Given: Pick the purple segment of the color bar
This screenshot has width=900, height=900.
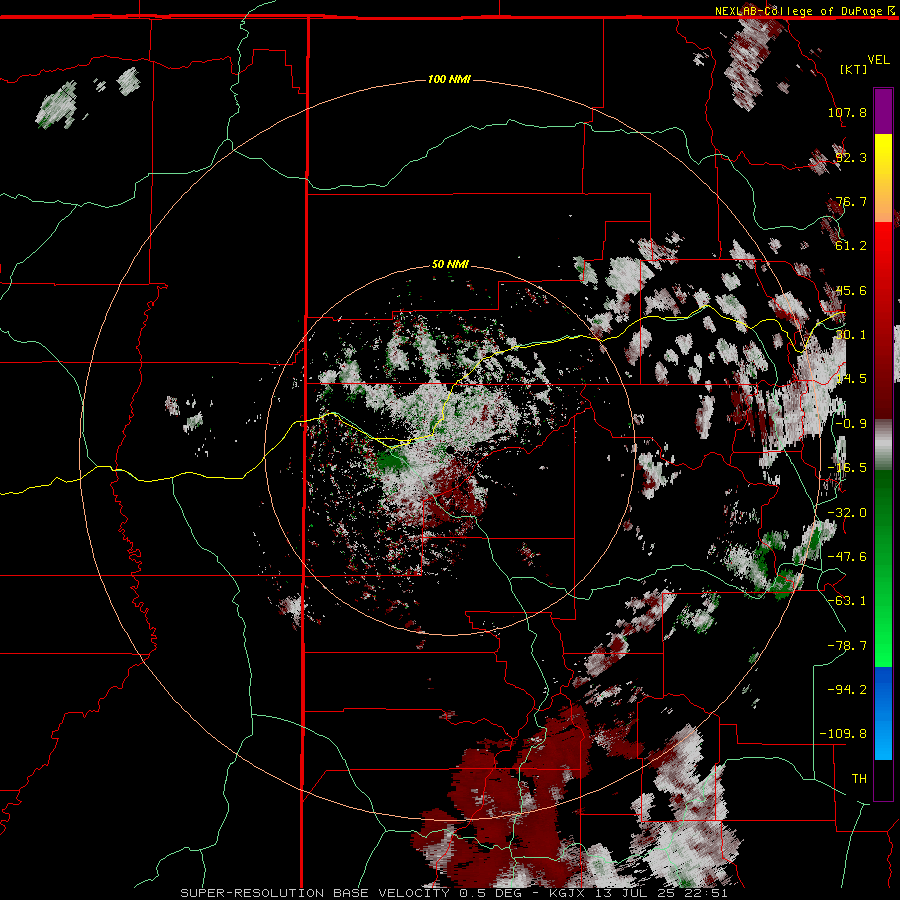Looking at the screenshot, I should tap(883, 111).
